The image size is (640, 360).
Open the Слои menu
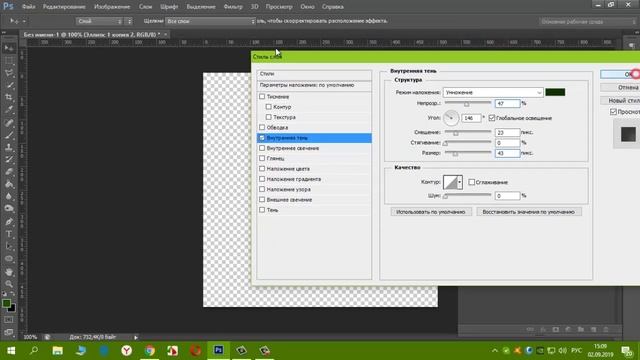[x=145, y=7]
